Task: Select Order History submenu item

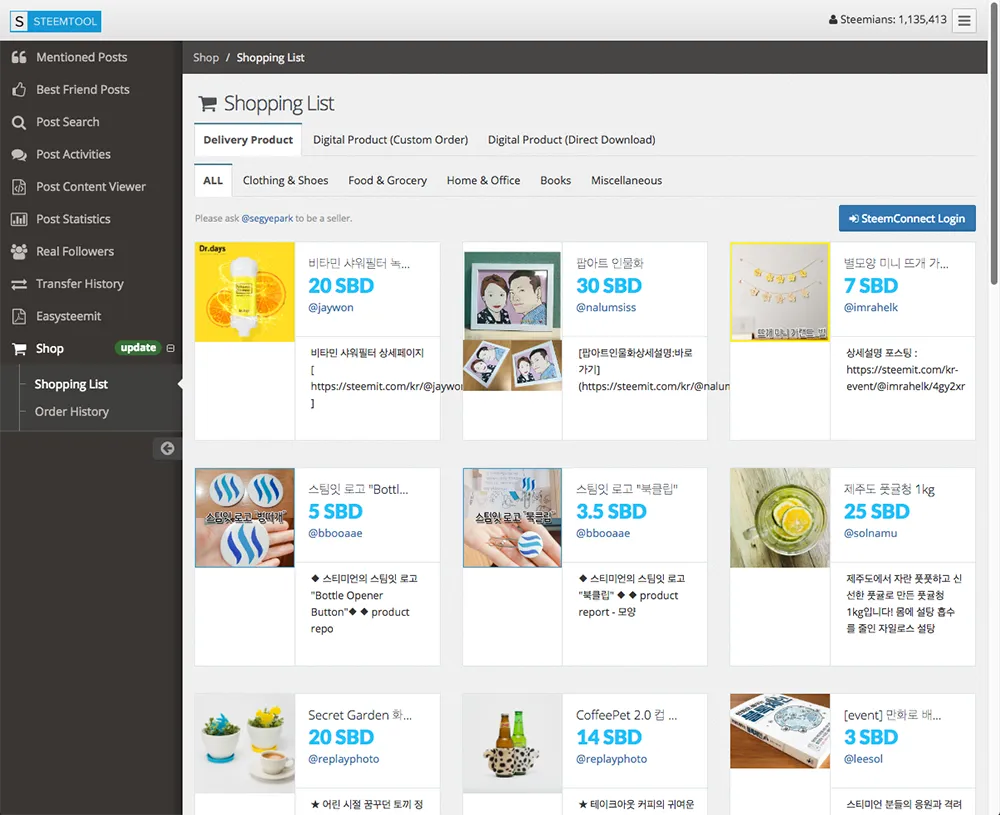Action: click(71, 411)
